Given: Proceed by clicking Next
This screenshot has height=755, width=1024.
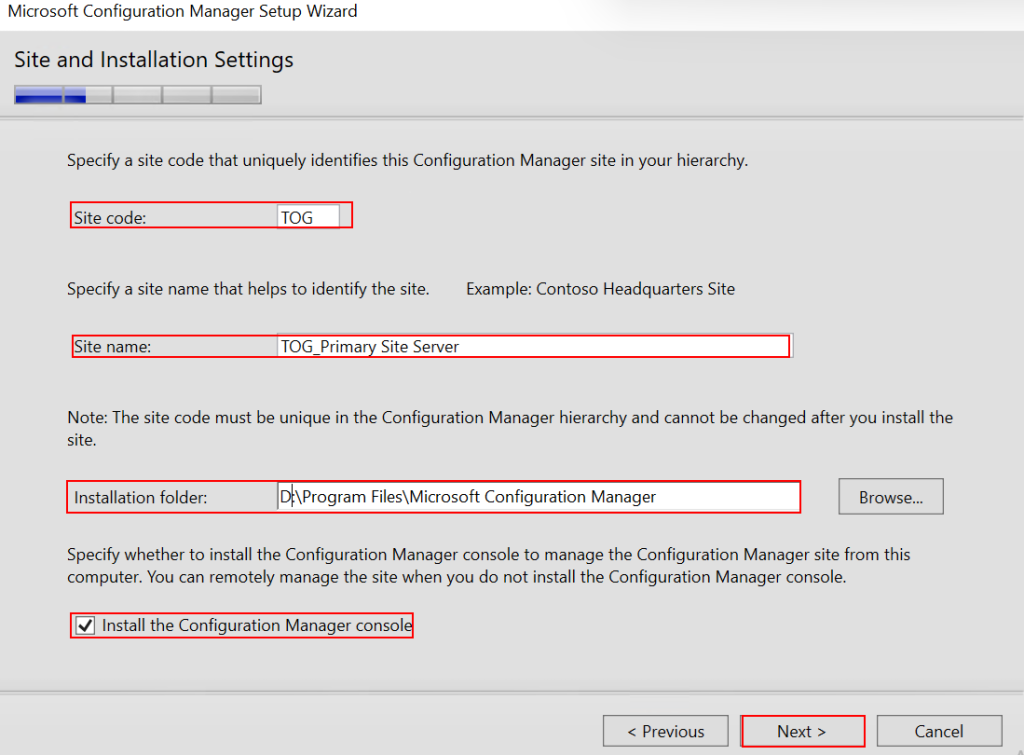Looking at the screenshot, I should (x=802, y=731).
